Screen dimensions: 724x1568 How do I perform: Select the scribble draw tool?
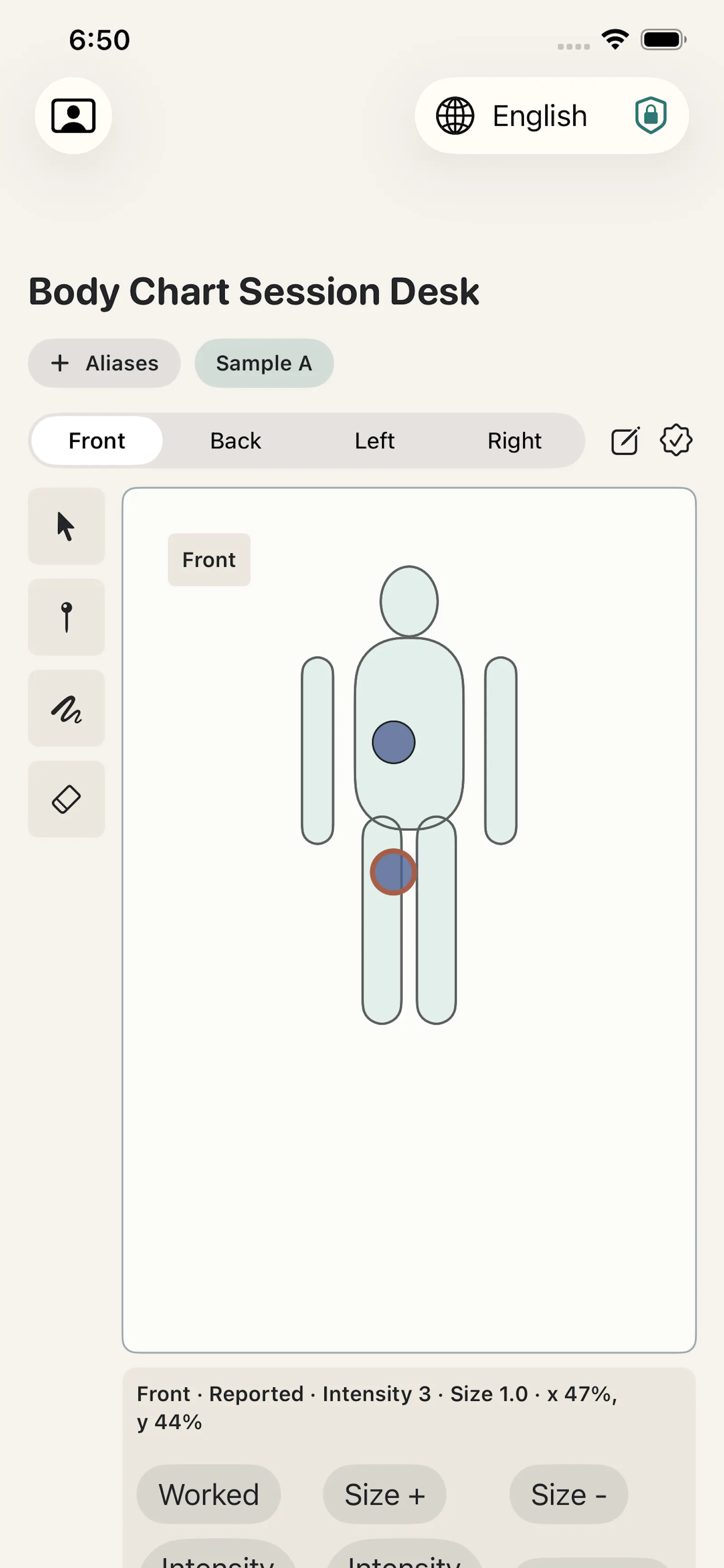tap(67, 709)
